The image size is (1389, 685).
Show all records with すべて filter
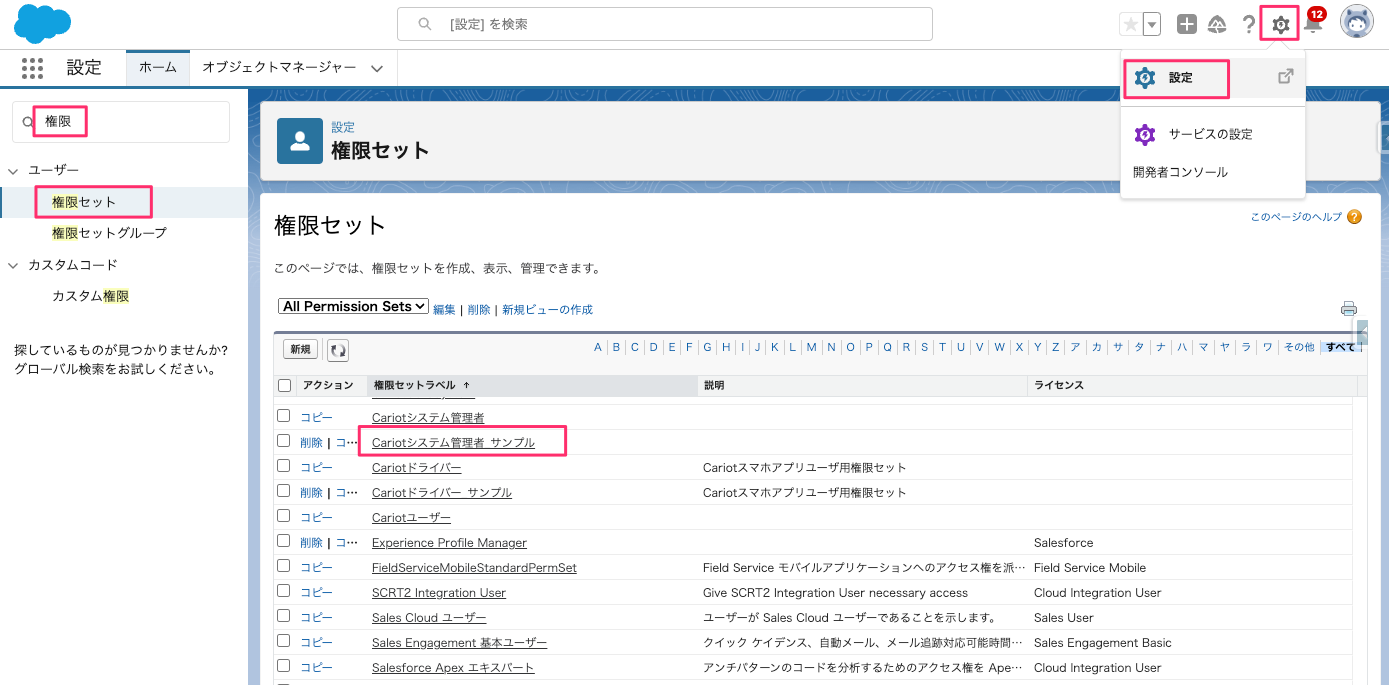pyautogui.click(x=1340, y=347)
